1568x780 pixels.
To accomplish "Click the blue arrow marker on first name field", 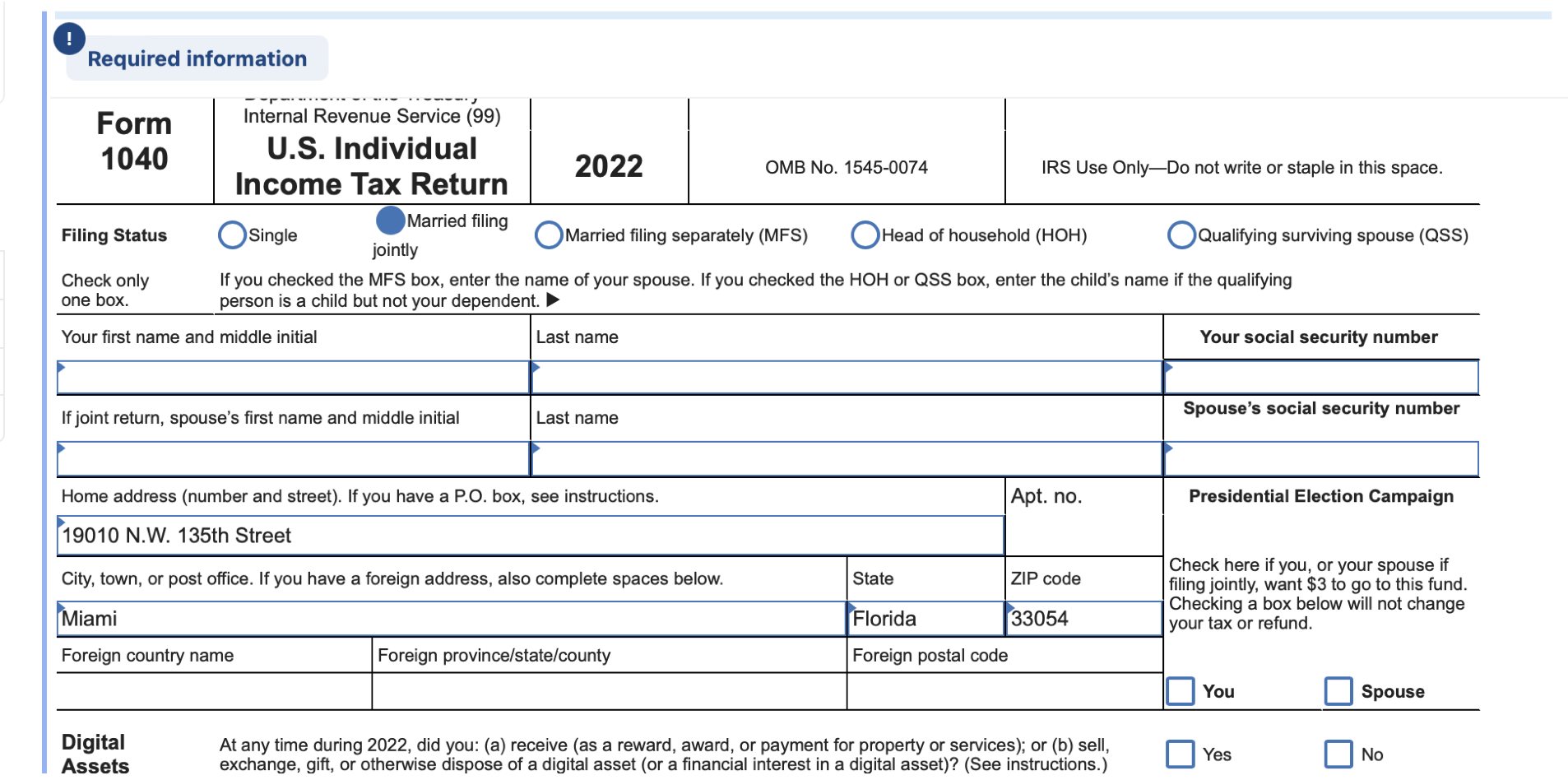I will click(x=60, y=369).
